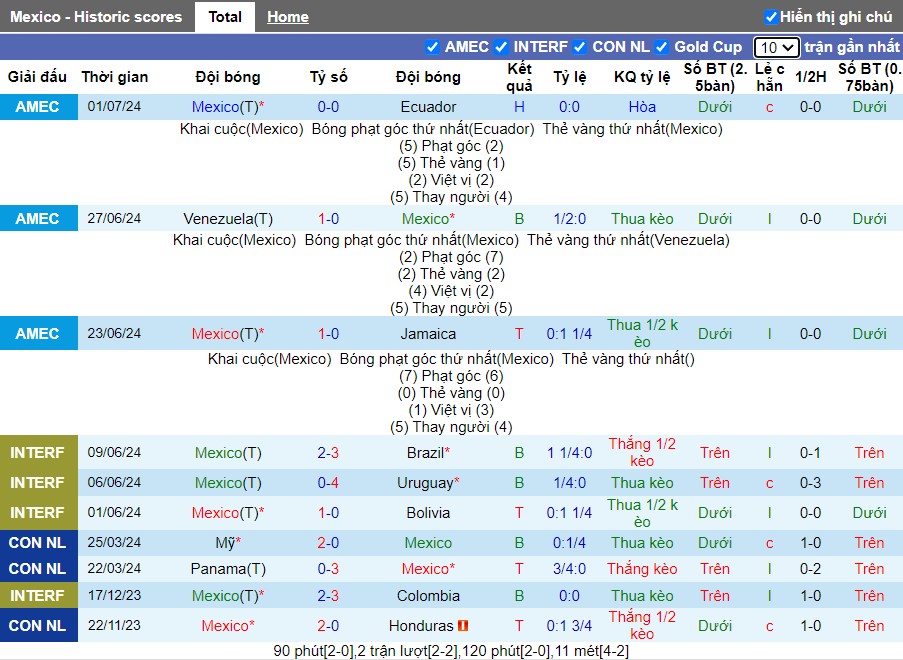Open the Panama(T) team link
The image size is (903, 660).
228,569
